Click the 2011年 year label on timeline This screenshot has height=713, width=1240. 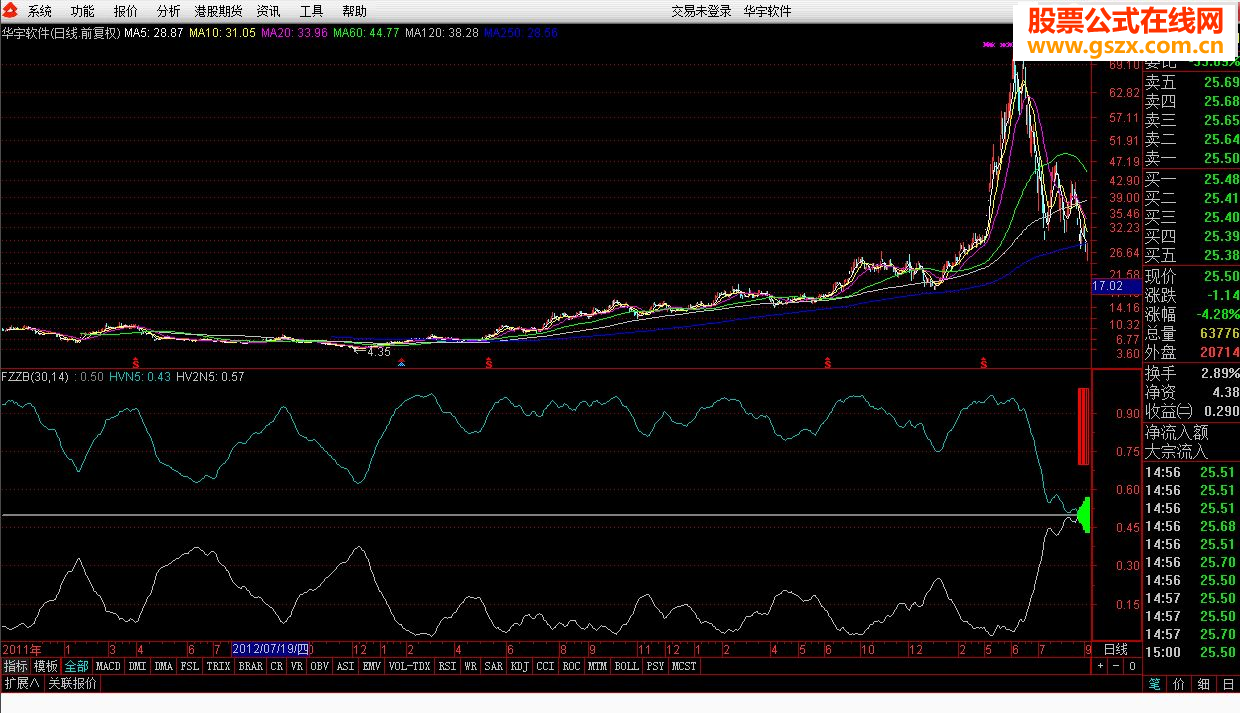(22, 649)
